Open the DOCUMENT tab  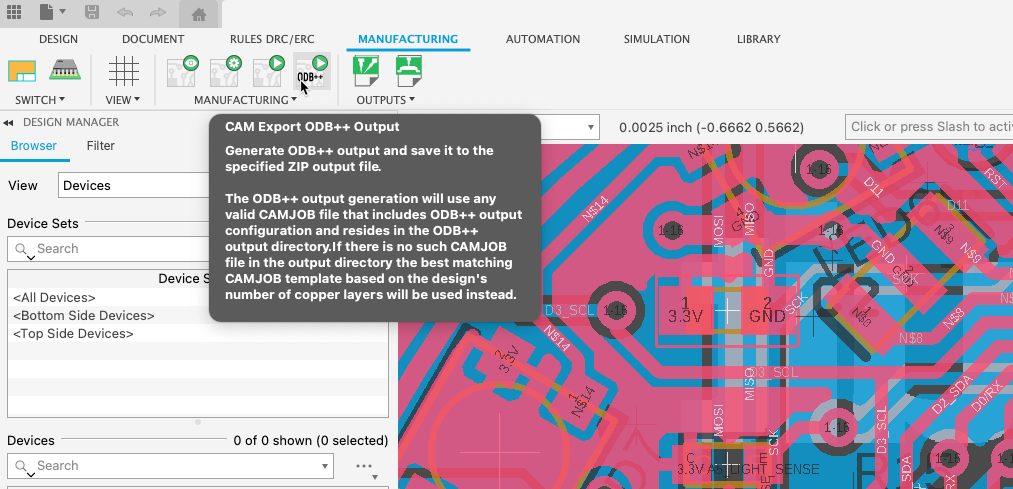point(153,39)
